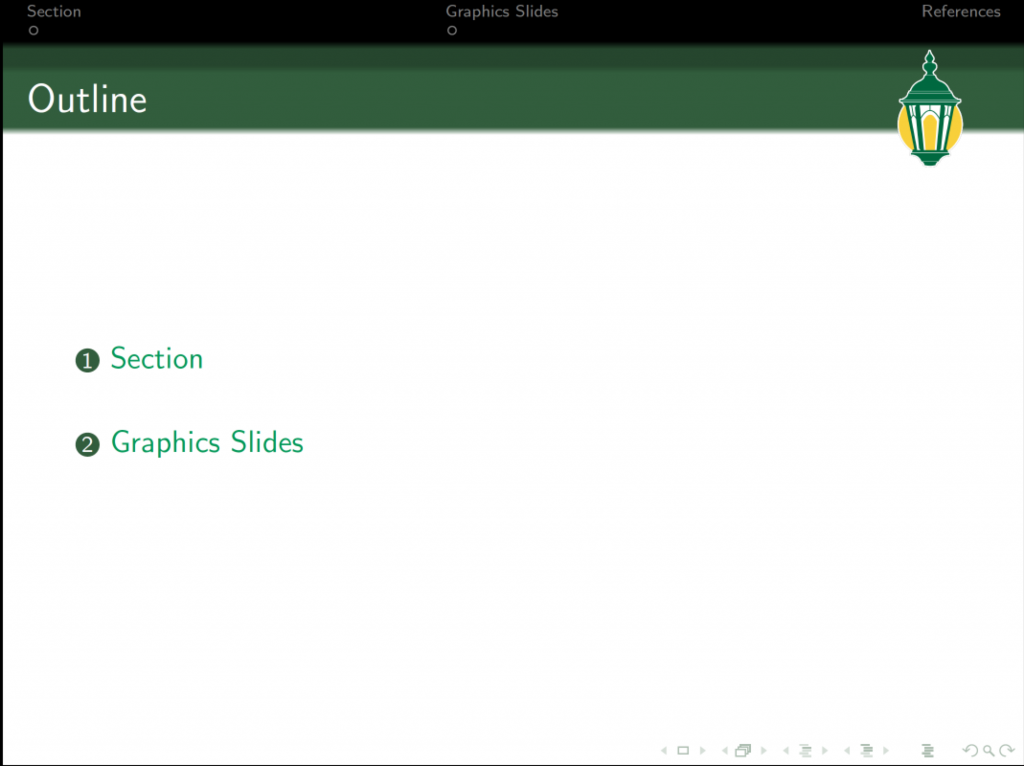
Task: Click the circle under Graphics Slides header
Action: (451, 30)
